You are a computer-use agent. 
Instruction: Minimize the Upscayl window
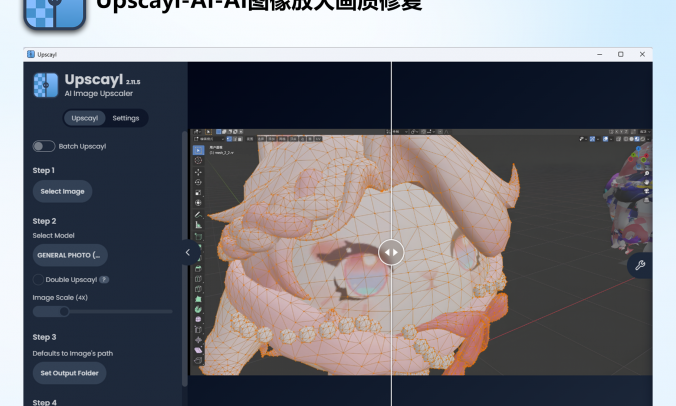coord(600,54)
